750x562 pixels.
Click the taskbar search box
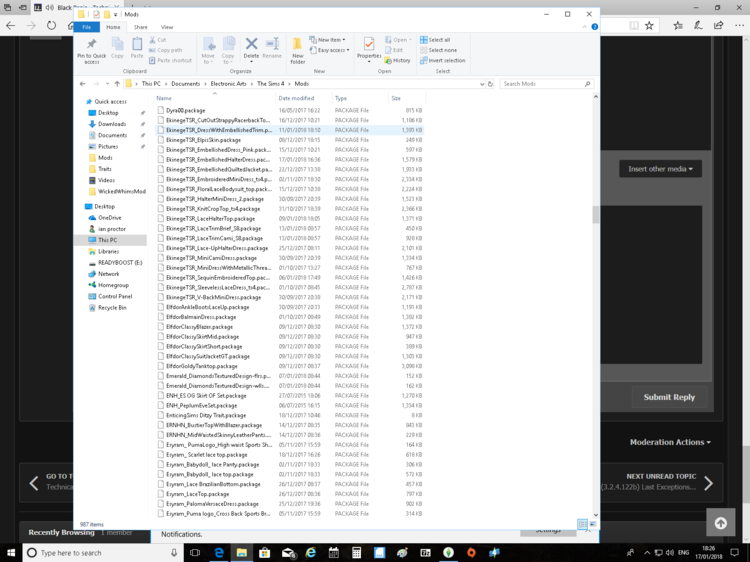click(102, 552)
